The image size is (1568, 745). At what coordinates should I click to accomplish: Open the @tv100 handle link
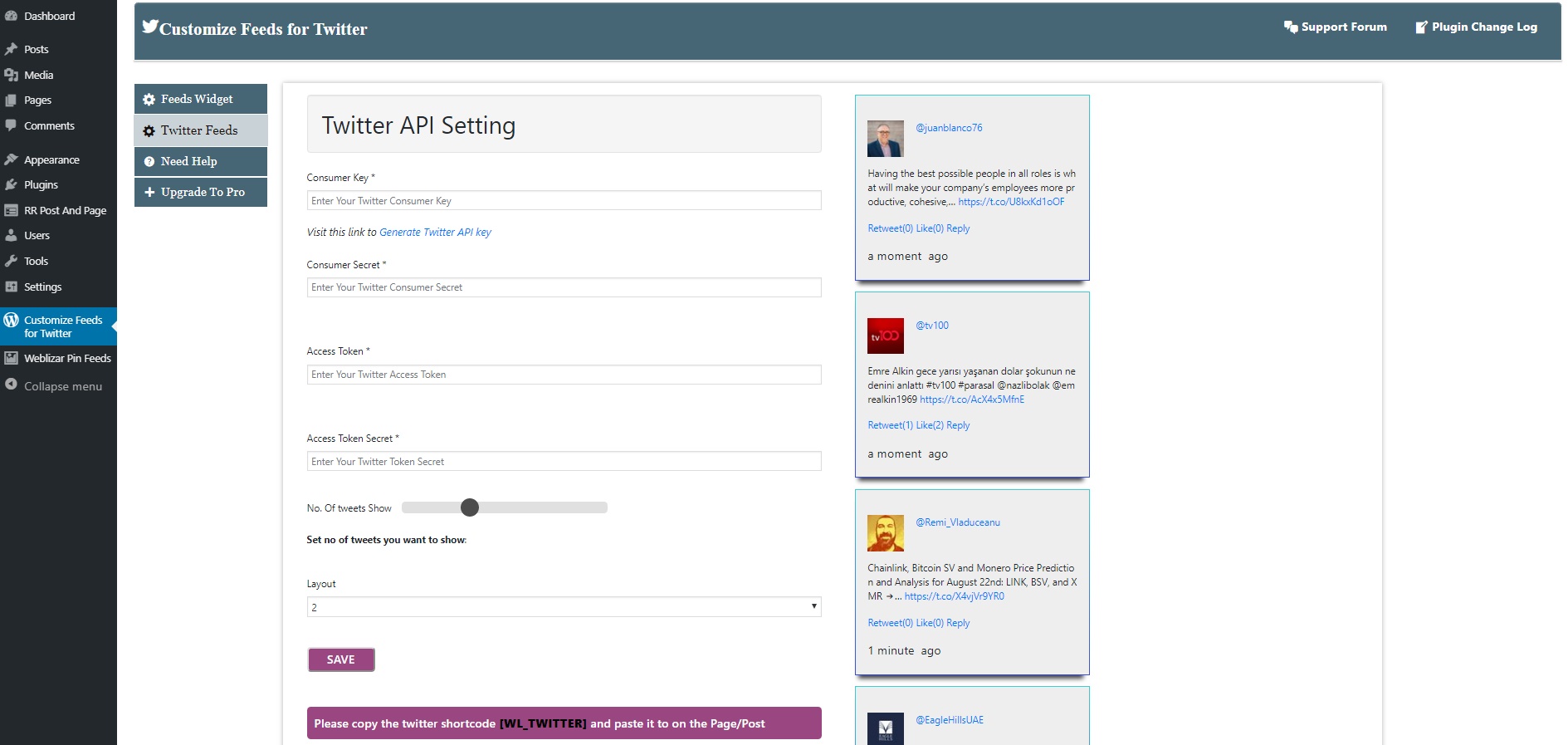click(932, 326)
